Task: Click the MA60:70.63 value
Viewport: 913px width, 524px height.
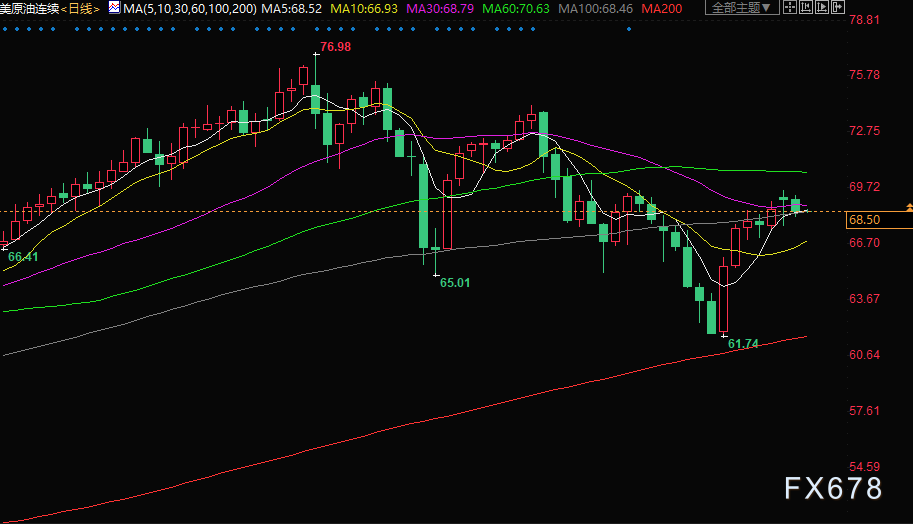Action: [516, 9]
